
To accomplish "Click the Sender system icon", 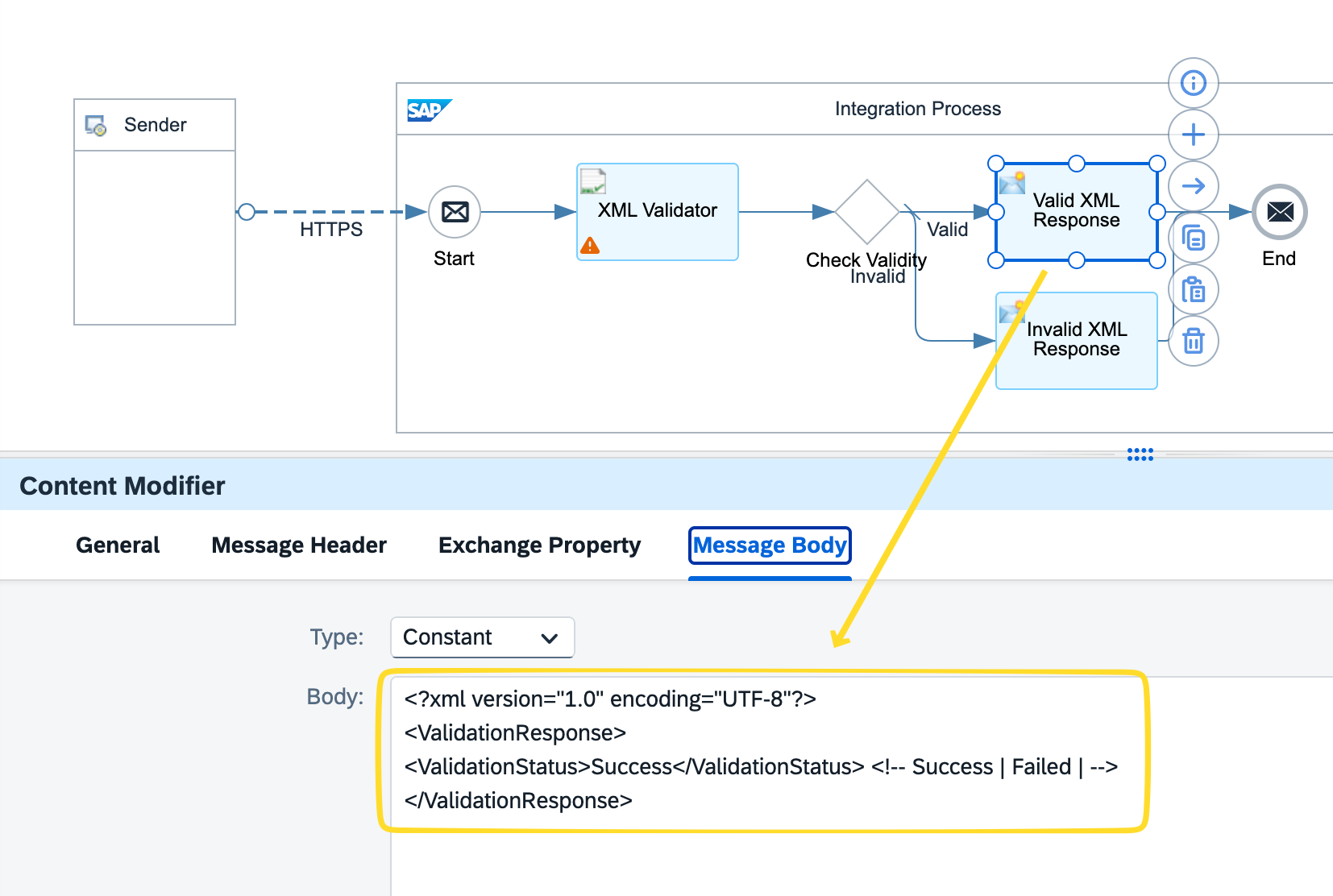I will point(93,123).
